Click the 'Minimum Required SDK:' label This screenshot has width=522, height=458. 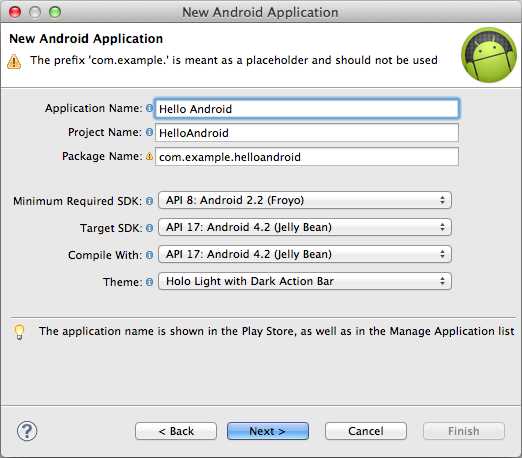78,201
